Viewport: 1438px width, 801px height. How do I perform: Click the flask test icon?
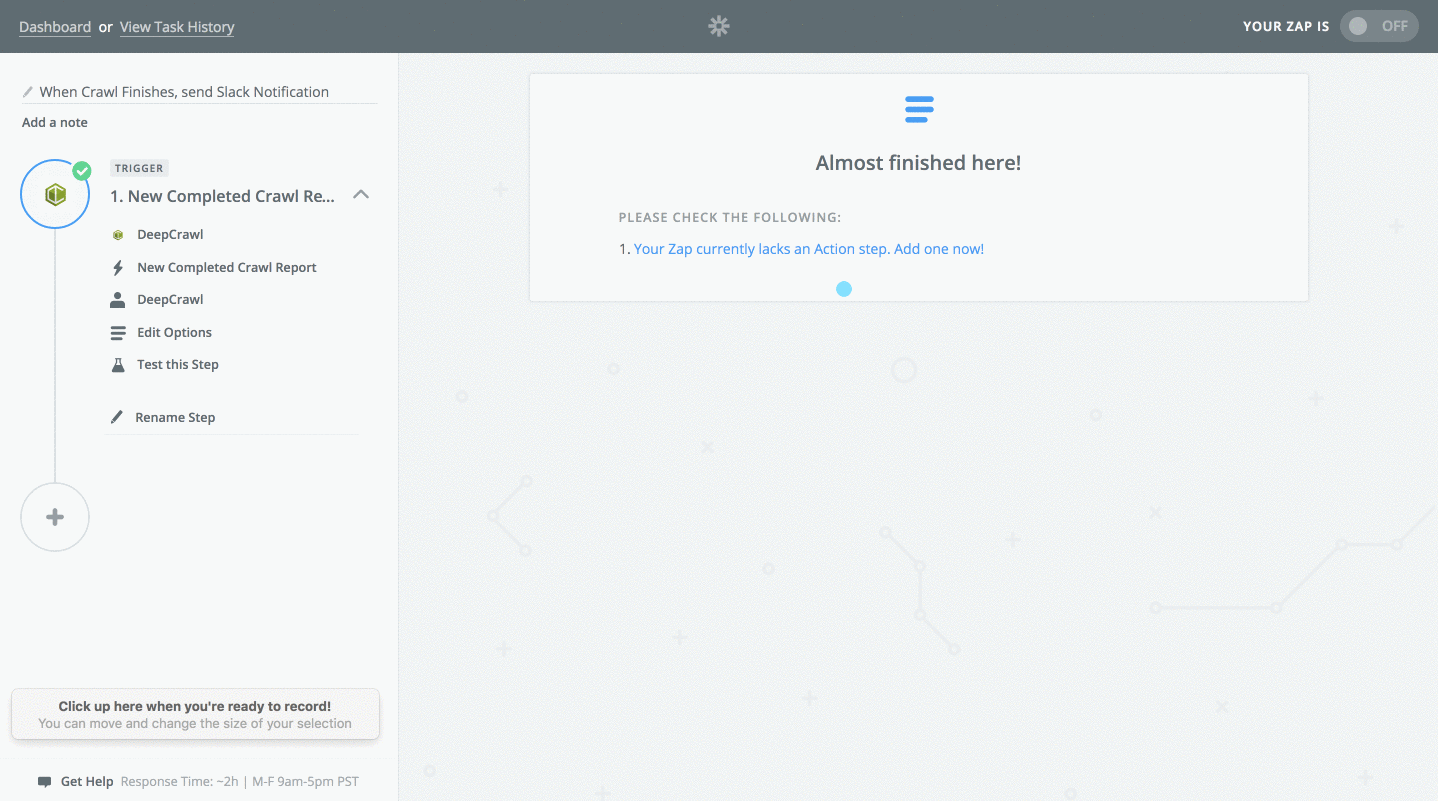(118, 365)
